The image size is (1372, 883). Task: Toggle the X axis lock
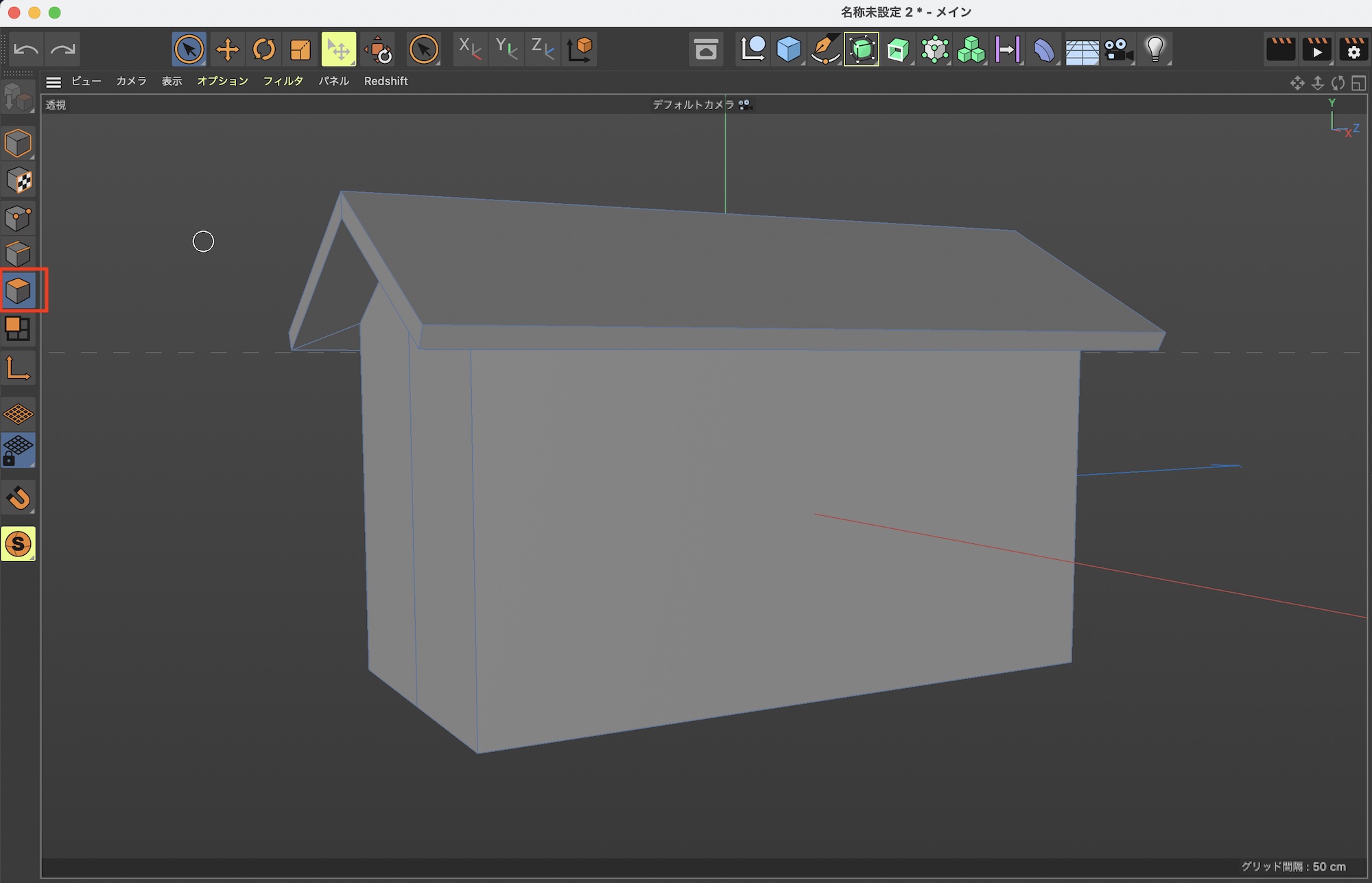[469, 49]
